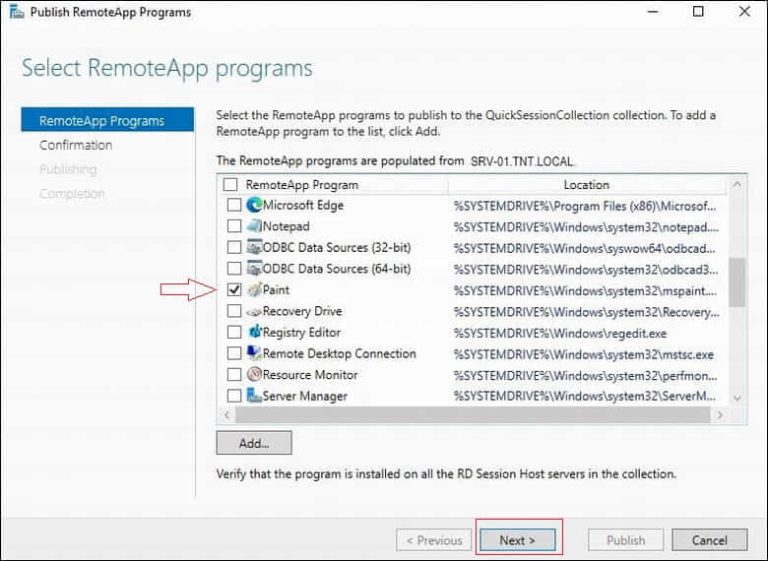Image resolution: width=768 pixels, height=561 pixels.
Task: Sort by the Location column header
Action: pyautogui.click(x=586, y=185)
